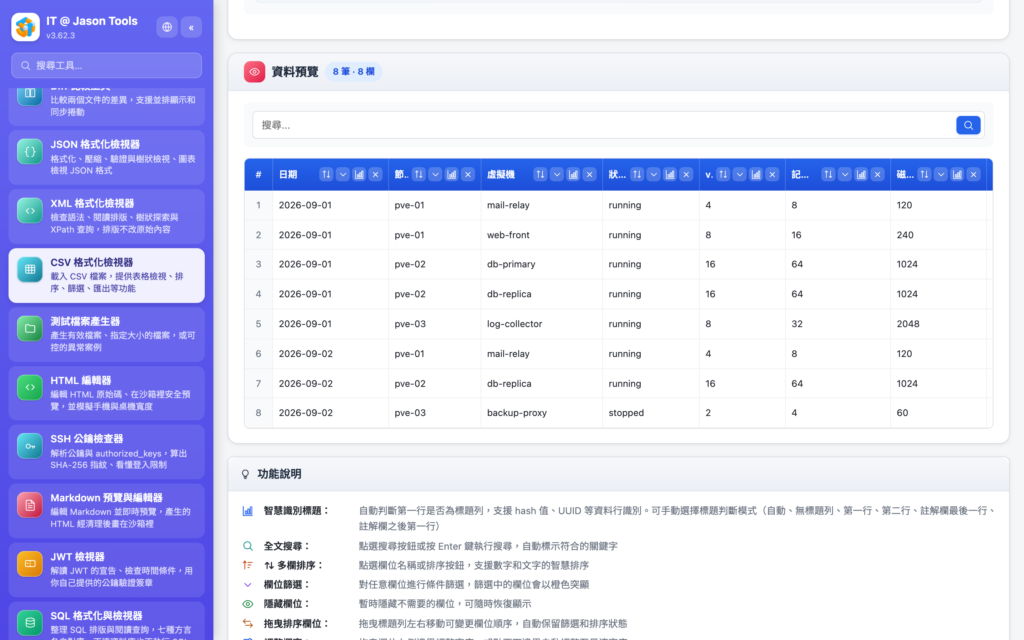Open chart statistics for 狀 column
The image size is (1024, 640).
point(670,174)
